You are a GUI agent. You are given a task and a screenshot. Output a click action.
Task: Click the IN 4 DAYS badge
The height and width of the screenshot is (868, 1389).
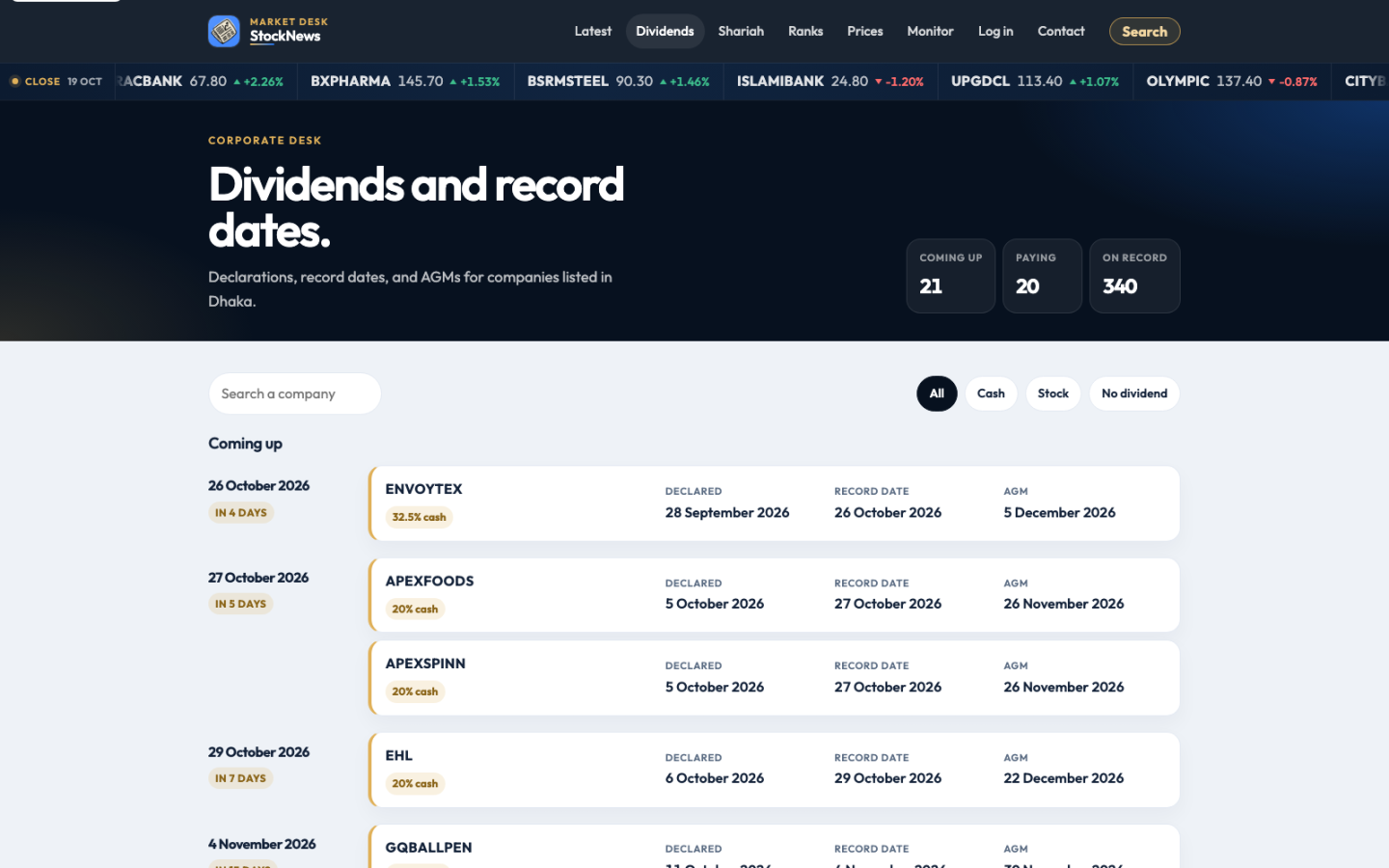click(241, 513)
